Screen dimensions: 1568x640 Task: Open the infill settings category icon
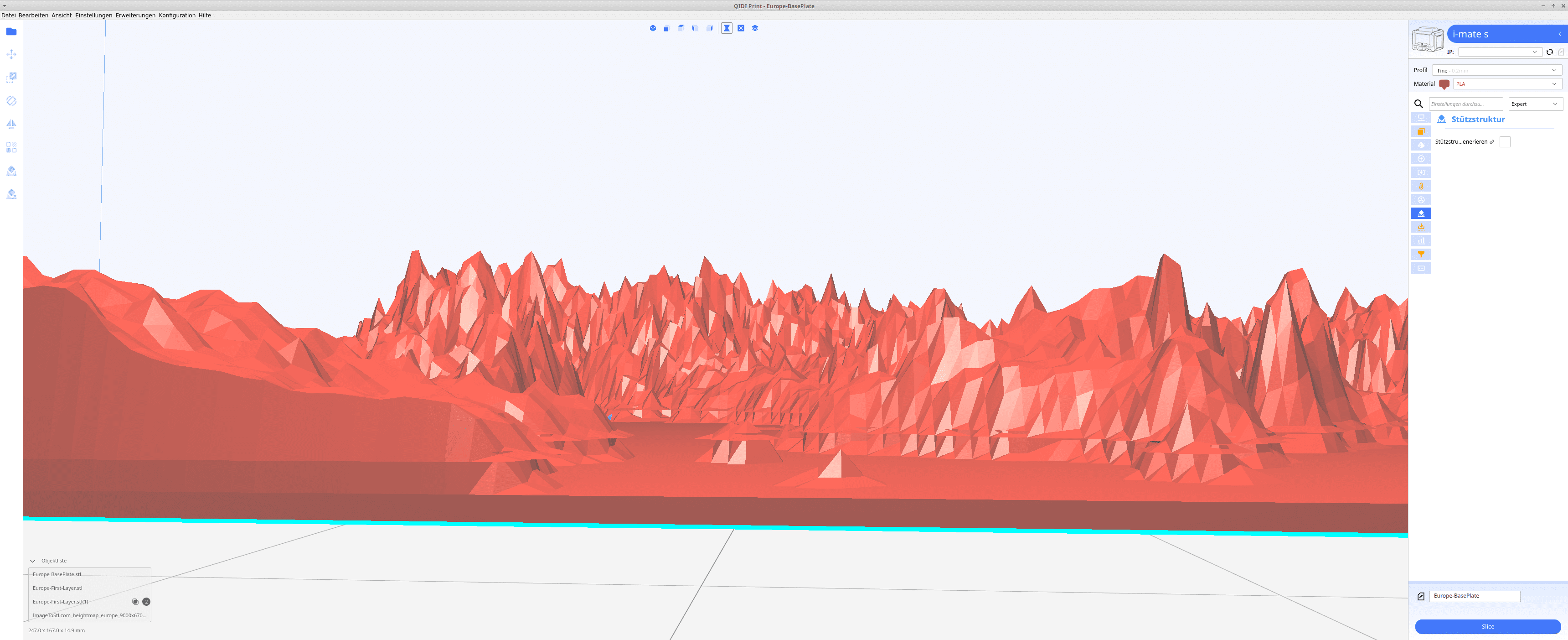1421,145
